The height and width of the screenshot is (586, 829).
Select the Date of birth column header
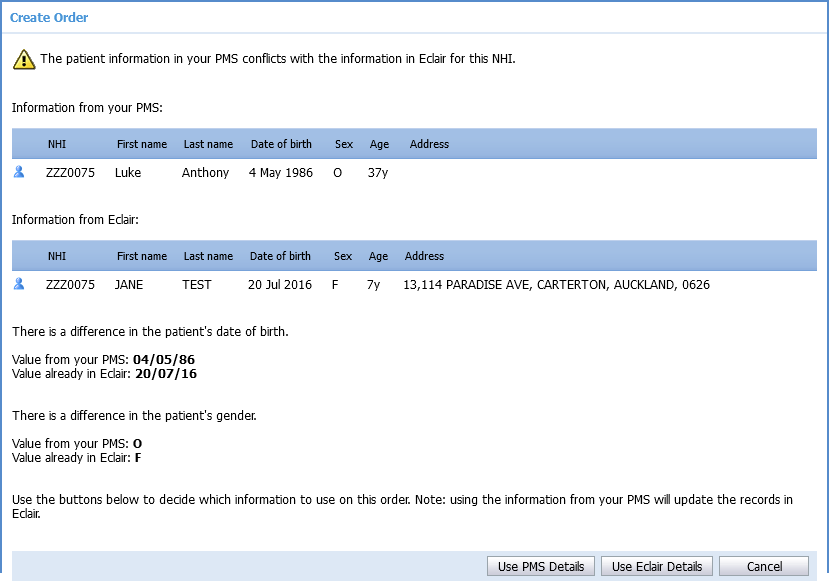click(x=281, y=144)
